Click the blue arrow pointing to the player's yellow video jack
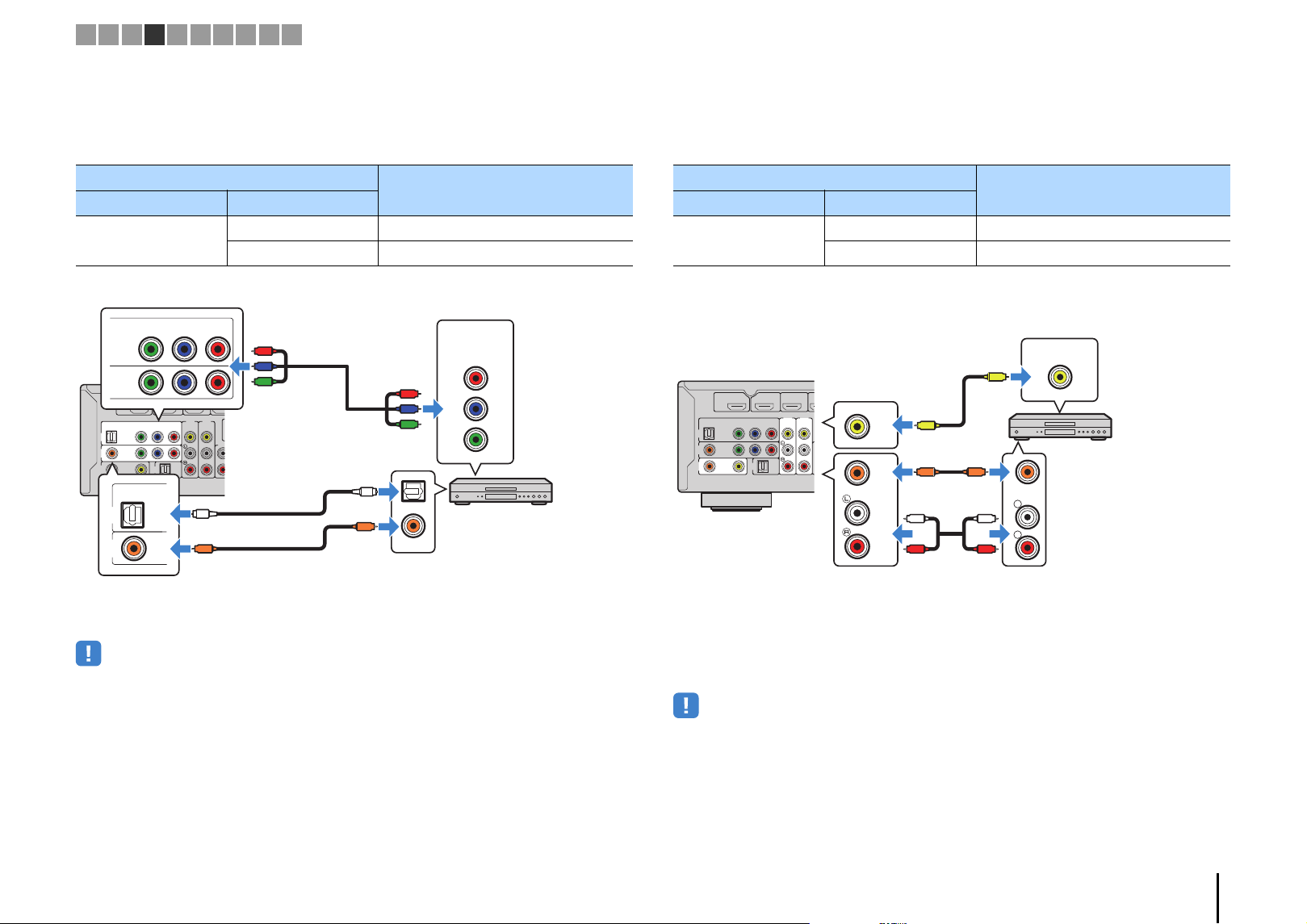This screenshot has width=1307, height=924. pyautogui.click(x=1021, y=377)
